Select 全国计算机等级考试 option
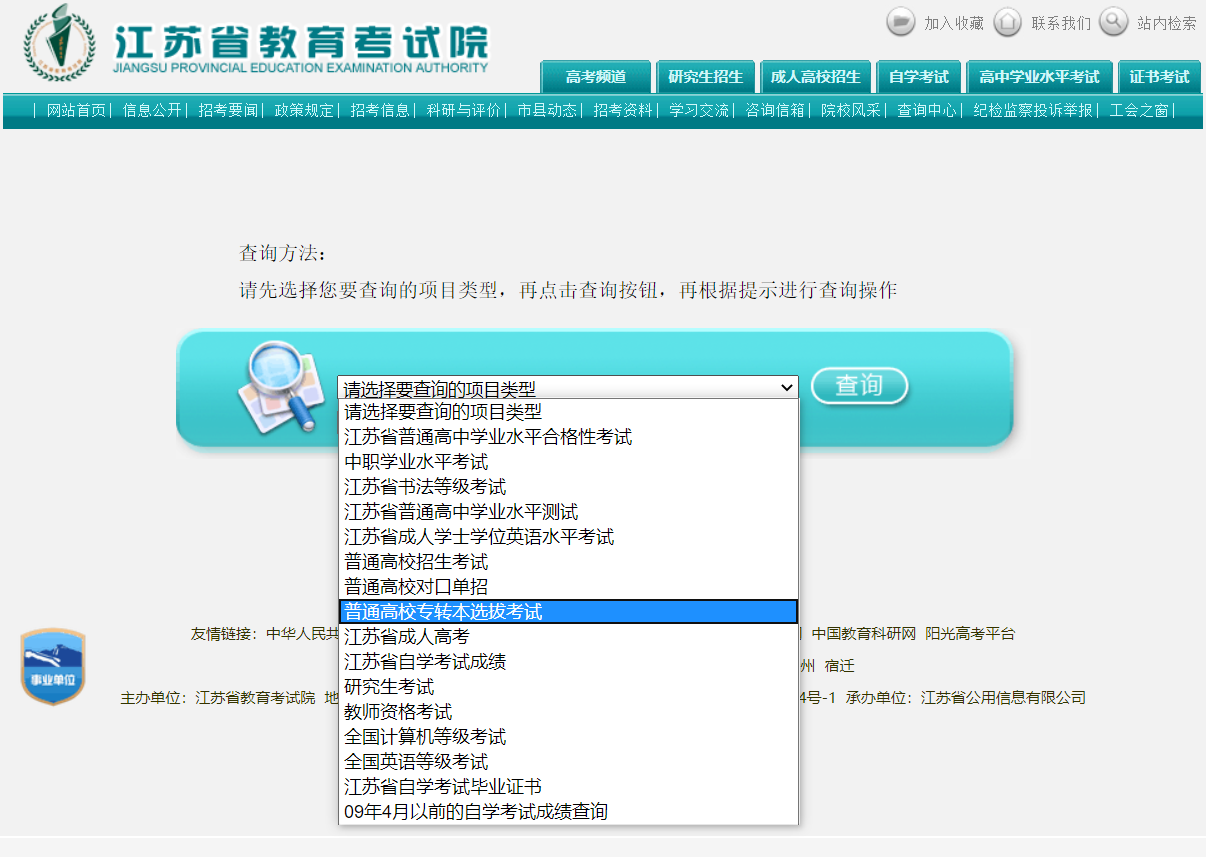 568,737
